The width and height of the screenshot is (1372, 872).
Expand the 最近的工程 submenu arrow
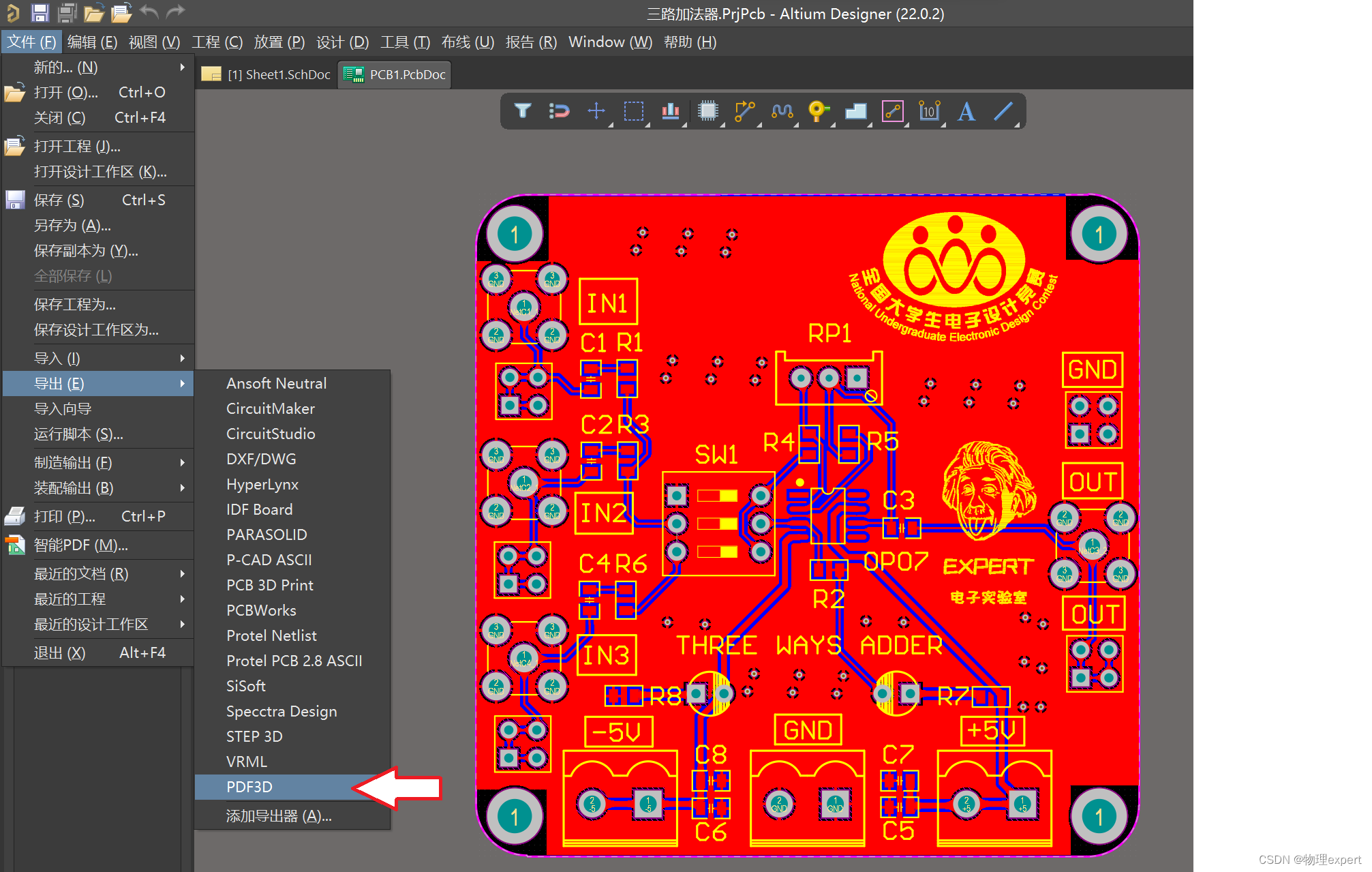click(x=182, y=599)
